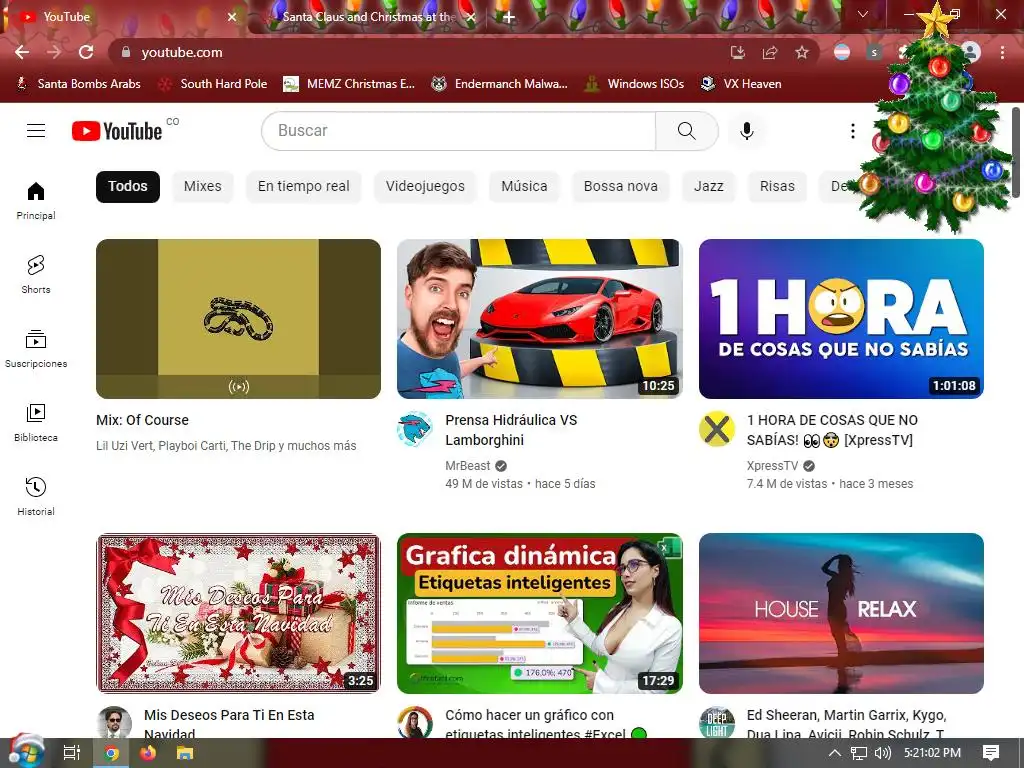Screen dimensions: 1024x768
Task: Go back with the browser back arrow
Action: (x=22, y=52)
